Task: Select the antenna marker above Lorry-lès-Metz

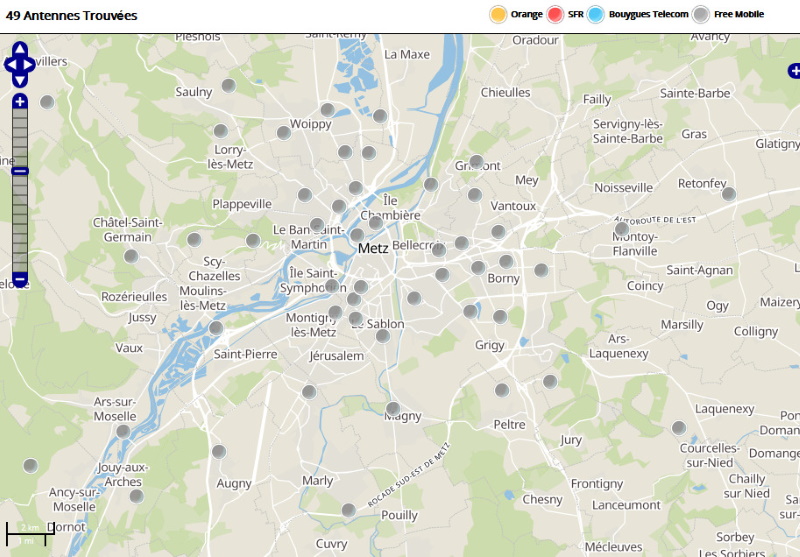Action: point(220,131)
